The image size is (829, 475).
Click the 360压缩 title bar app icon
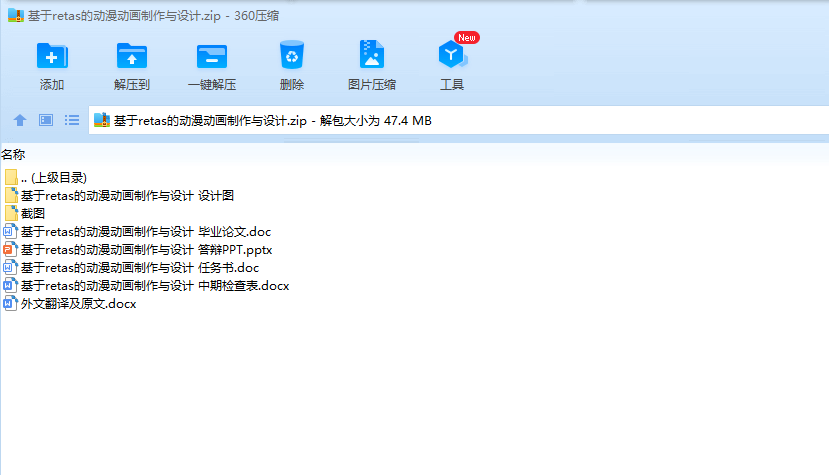pos(16,15)
